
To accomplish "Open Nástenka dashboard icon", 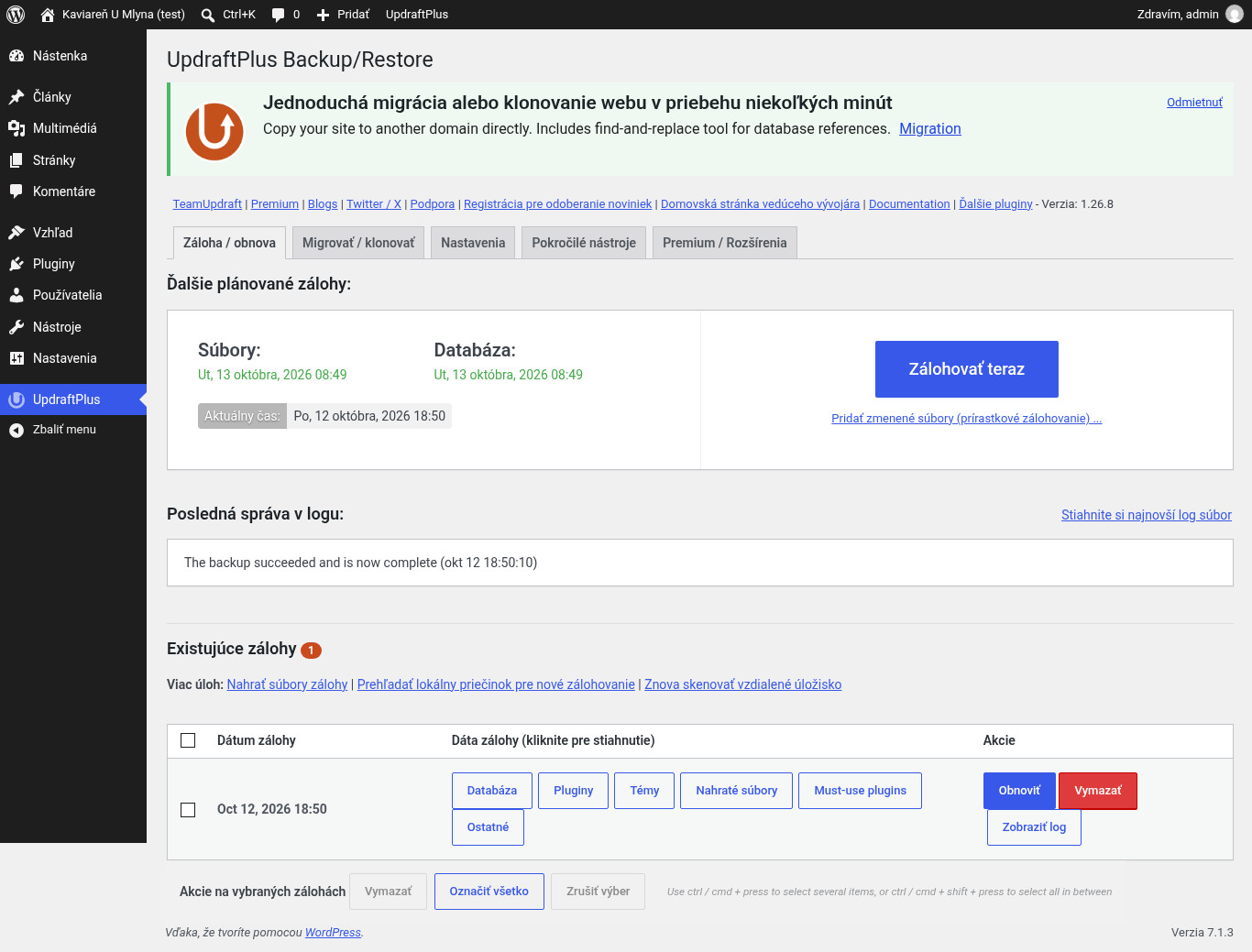I will pyautogui.click(x=16, y=56).
